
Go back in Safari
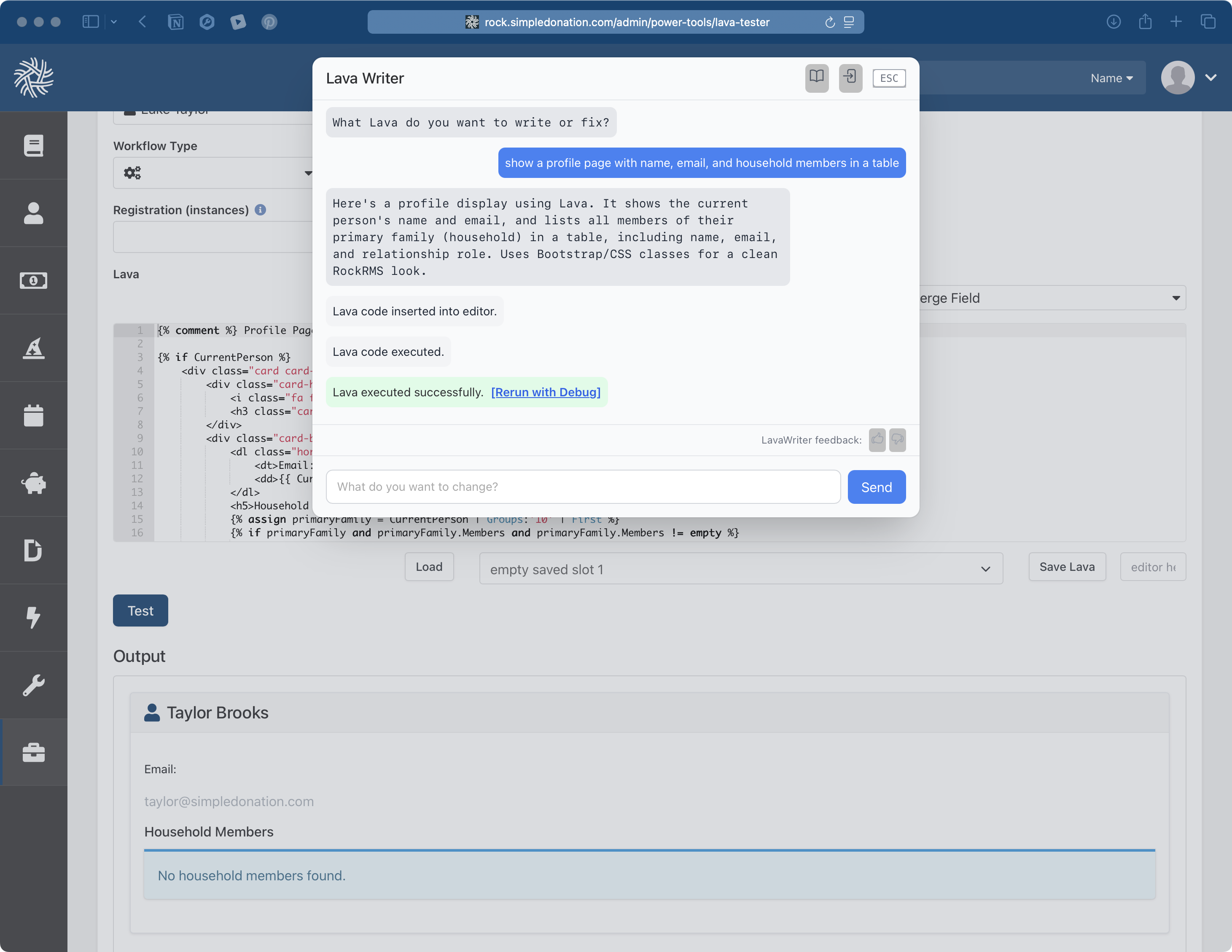coord(142,22)
